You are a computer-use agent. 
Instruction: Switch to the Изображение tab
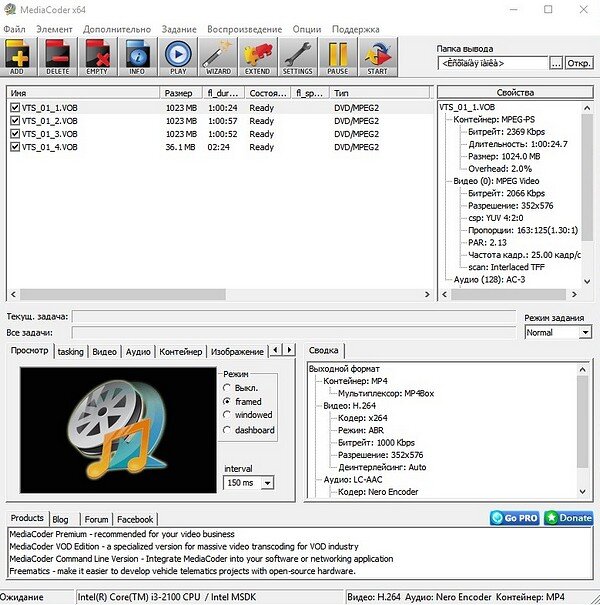click(237, 352)
